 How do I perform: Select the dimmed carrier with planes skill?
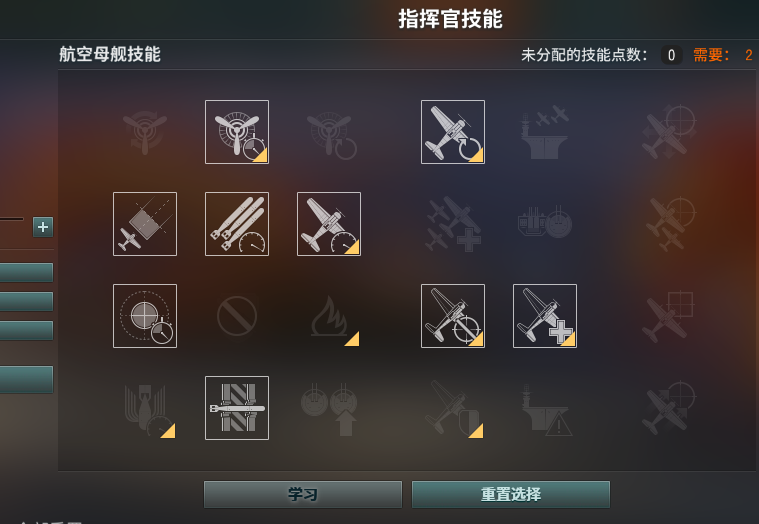545,132
